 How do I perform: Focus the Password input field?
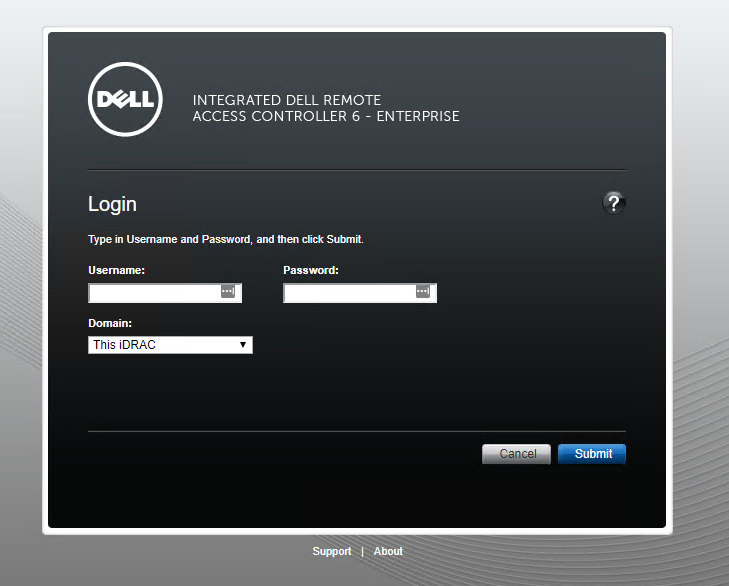360,293
